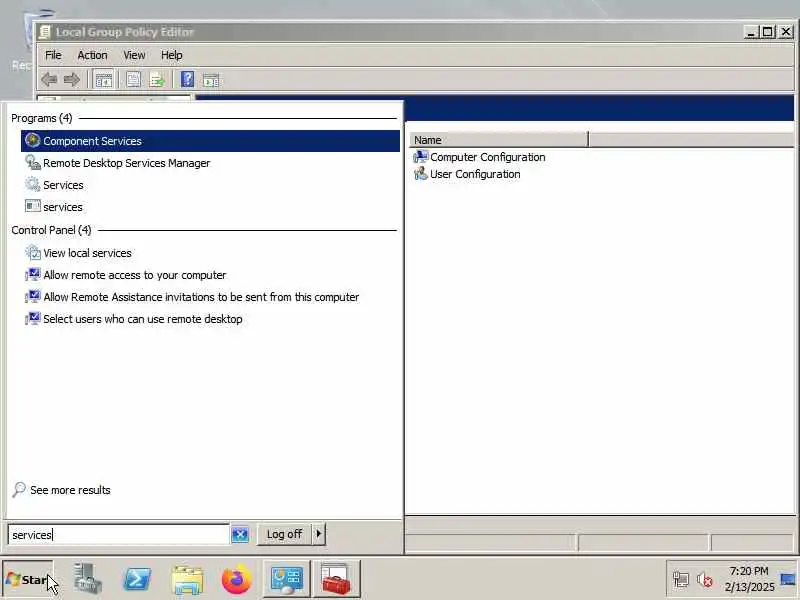
Task: Toggle the Show/Hide Console Tree toolbar icon
Action: click(x=104, y=80)
